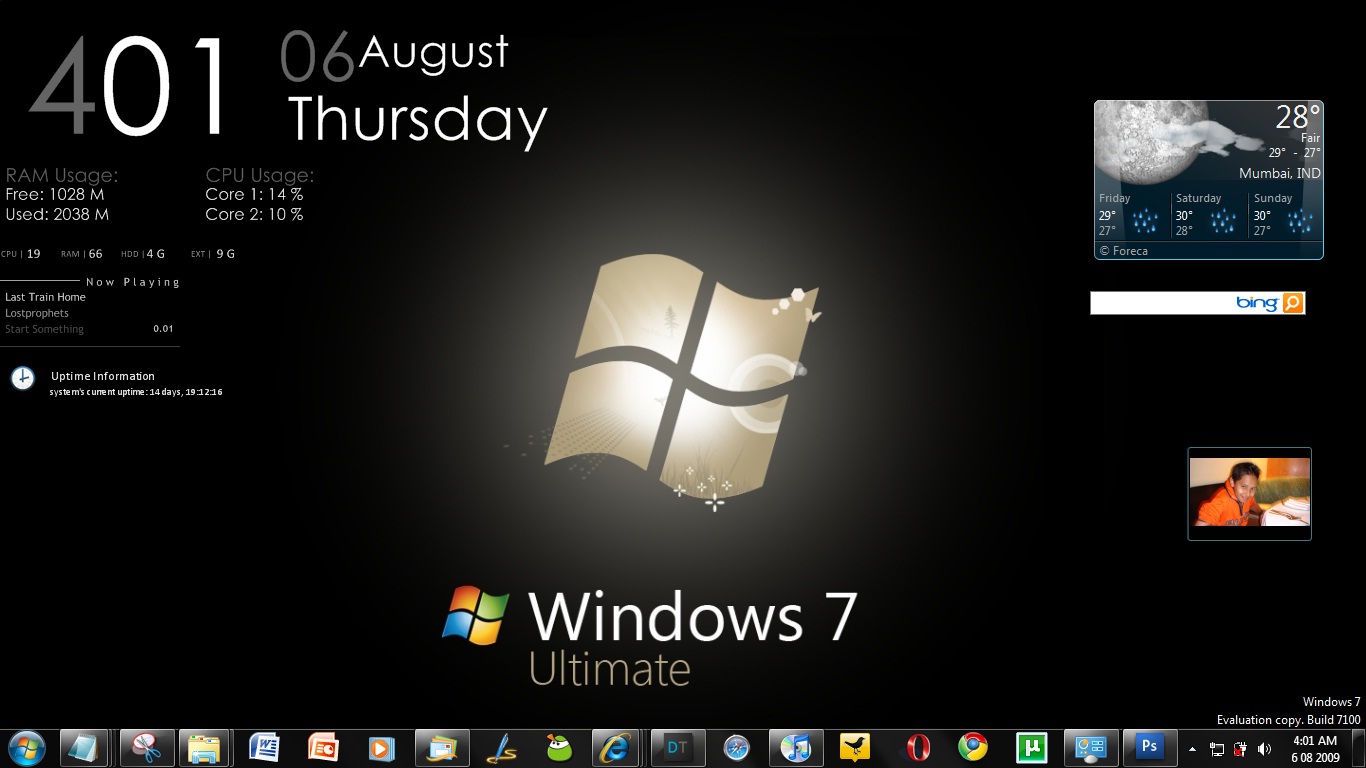
Task: Click the slideshow gadget photo thumbnail
Action: pyautogui.click(x=1249, y=492)
